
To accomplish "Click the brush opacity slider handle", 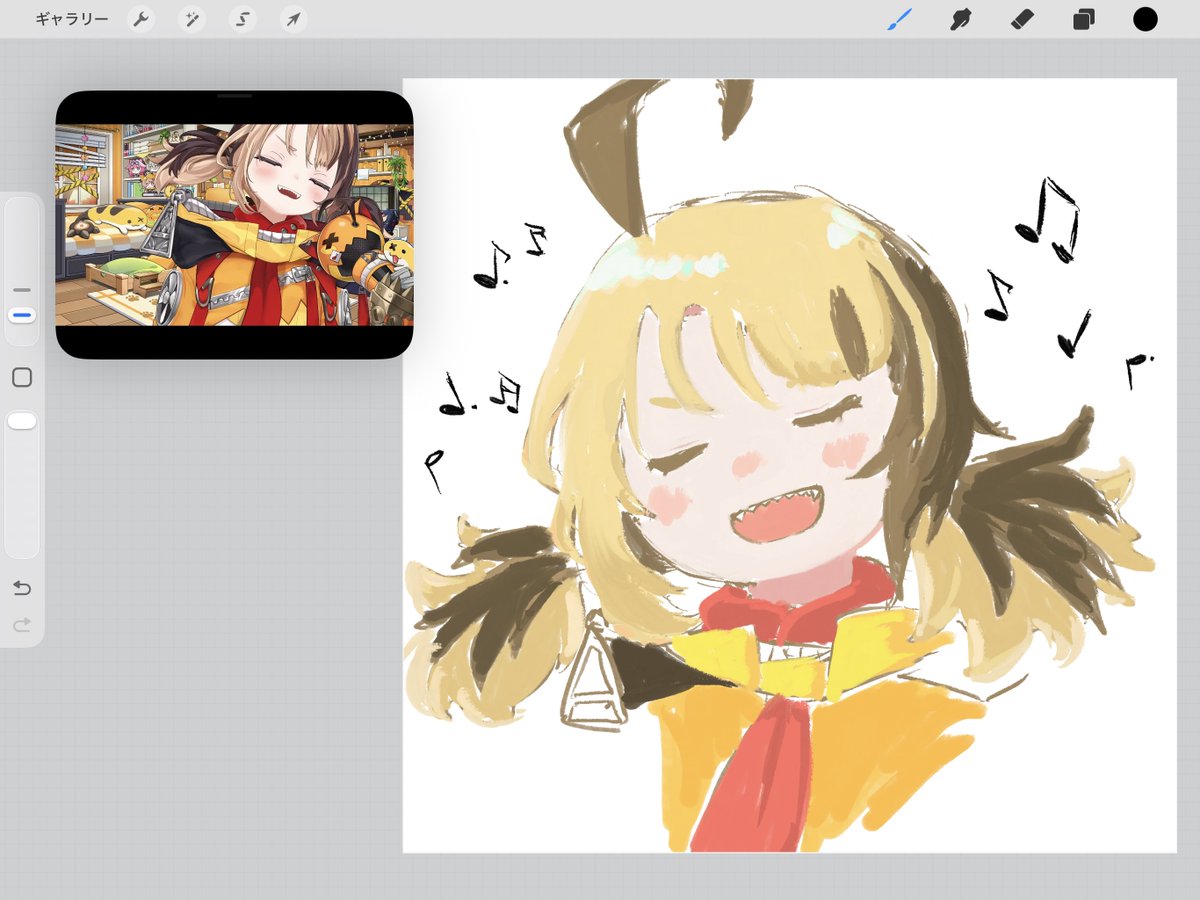I will point(22,421).
